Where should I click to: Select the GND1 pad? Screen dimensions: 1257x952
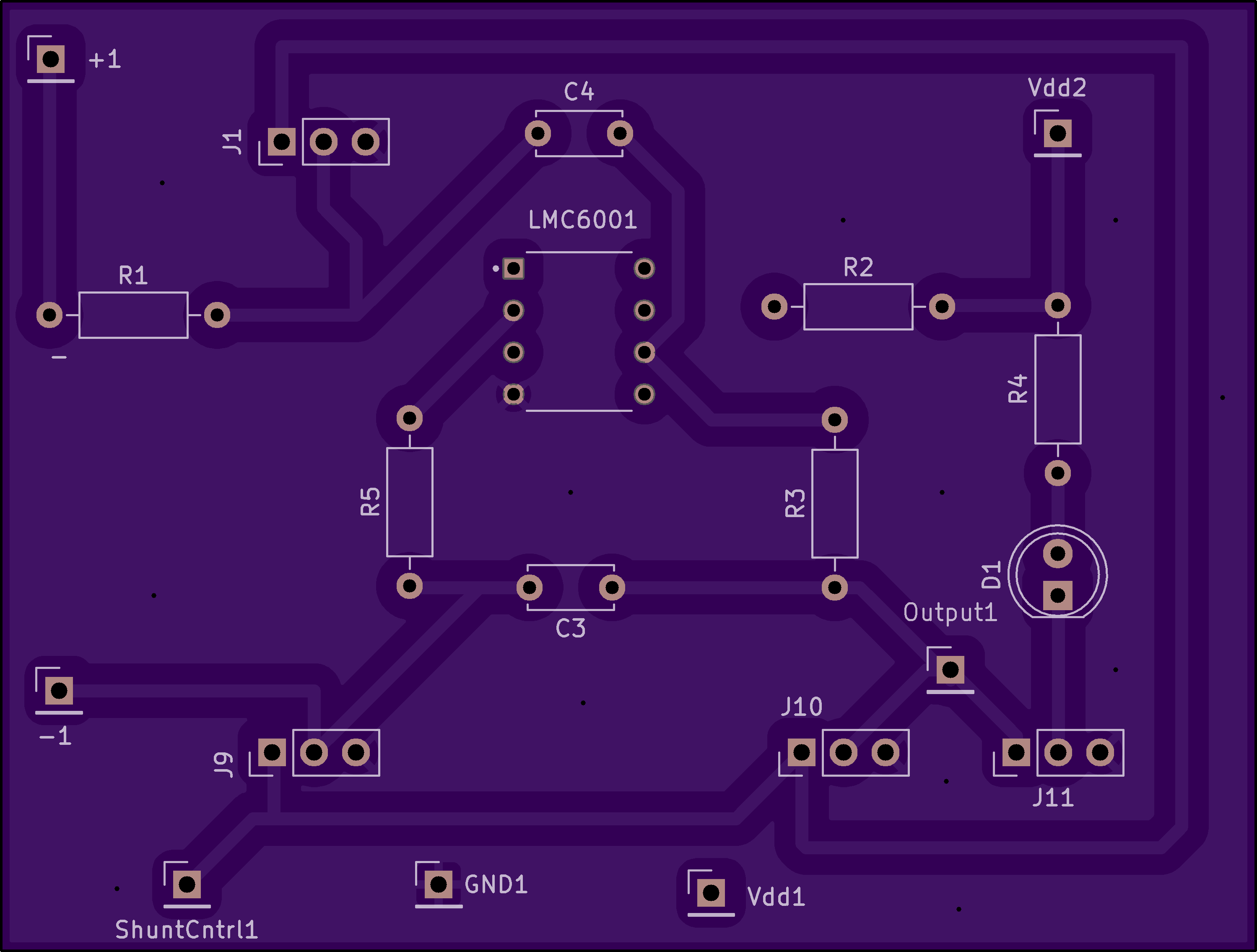tap(438, 884)
